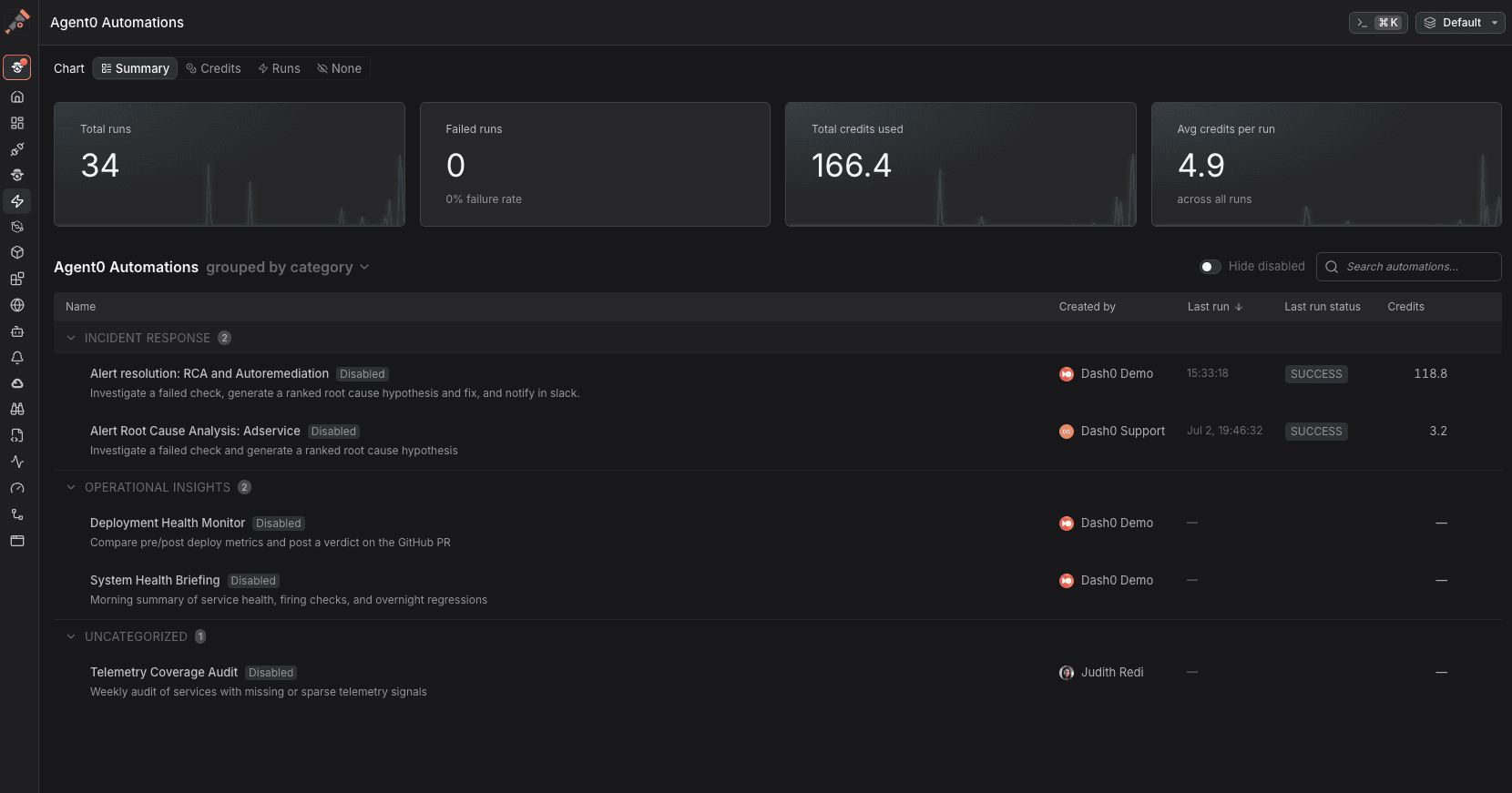Open the cube services icon in sidebar
Viewport: 1512px width, 793px height.
[x=17, y=252]
